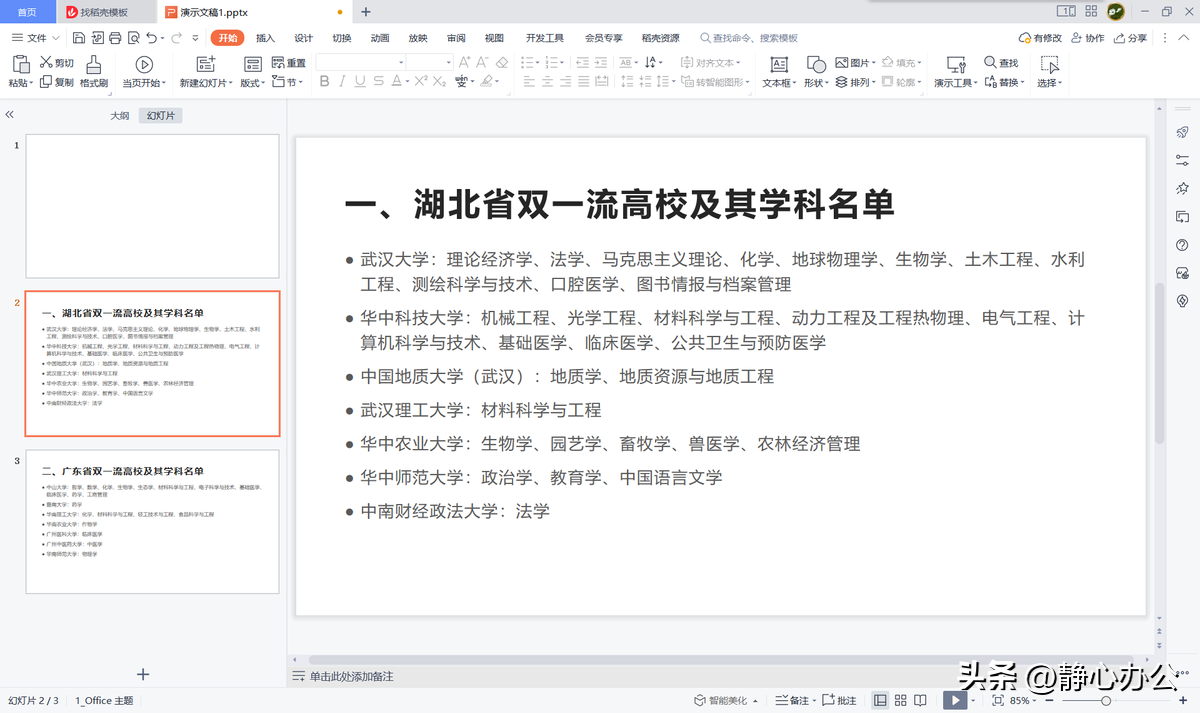This screenshot has width=1200, height=713.
Task: Click the help question mark sidebar icon
Action: [x=1182, y=245]
